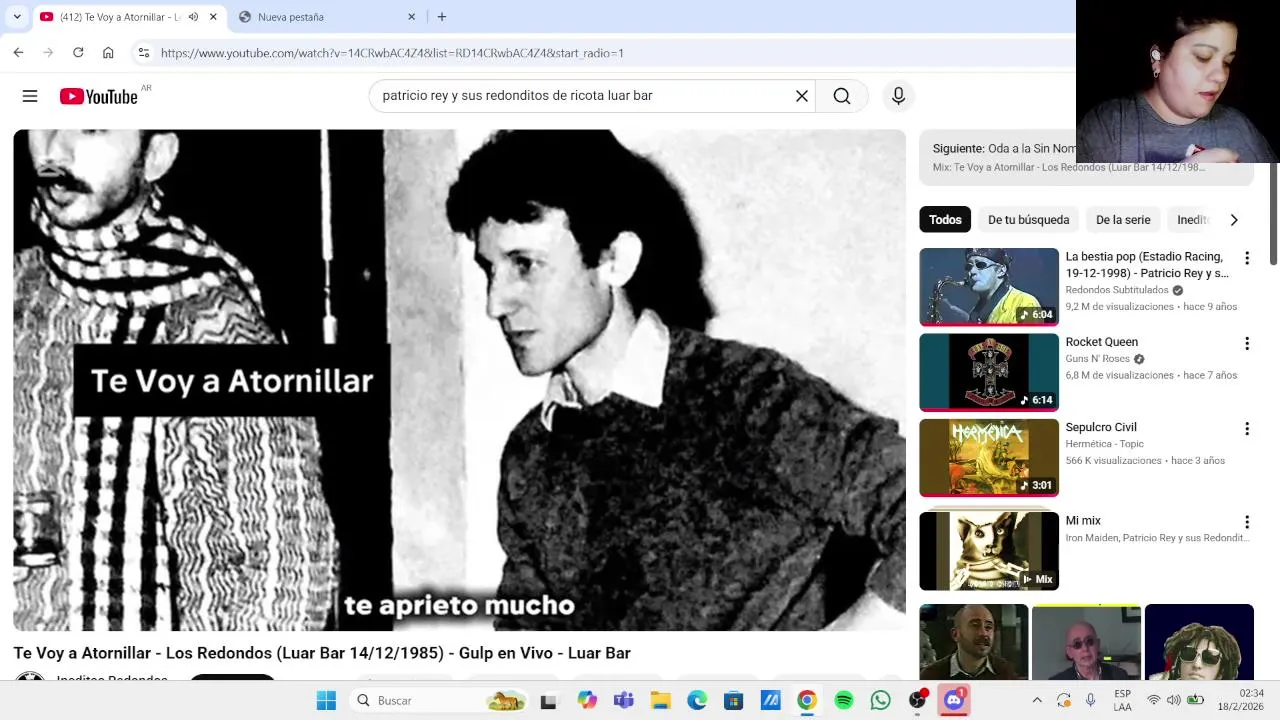Expand the tab search dropdown

(x=17, y=17)
